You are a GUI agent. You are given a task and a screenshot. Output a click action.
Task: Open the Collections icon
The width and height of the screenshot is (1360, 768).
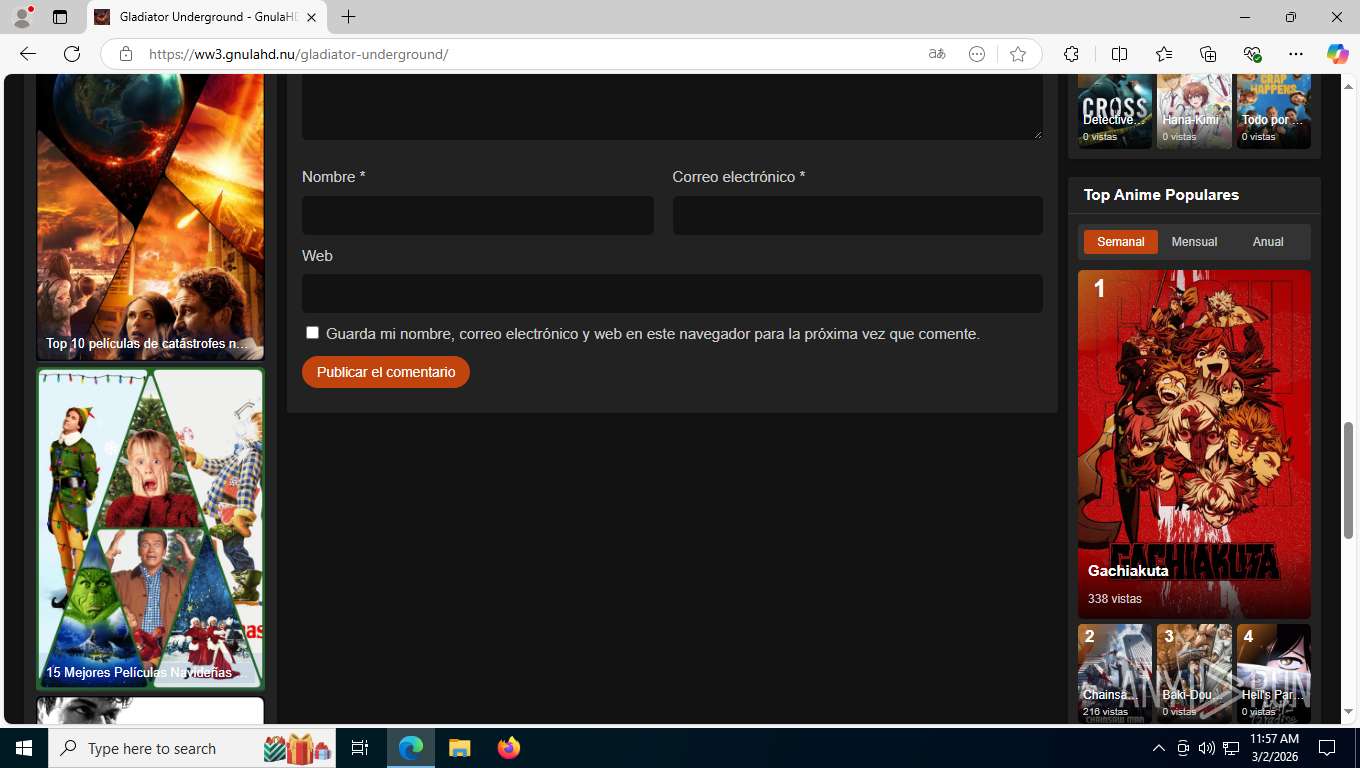(1208, 54)
